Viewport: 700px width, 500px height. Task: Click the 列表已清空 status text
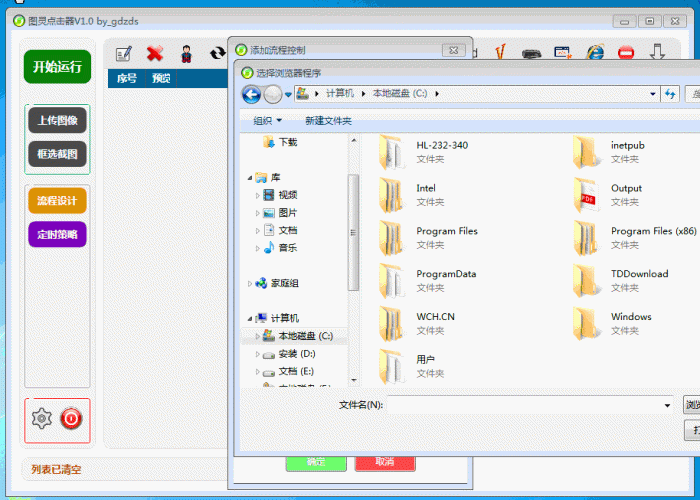pos(56,470)
